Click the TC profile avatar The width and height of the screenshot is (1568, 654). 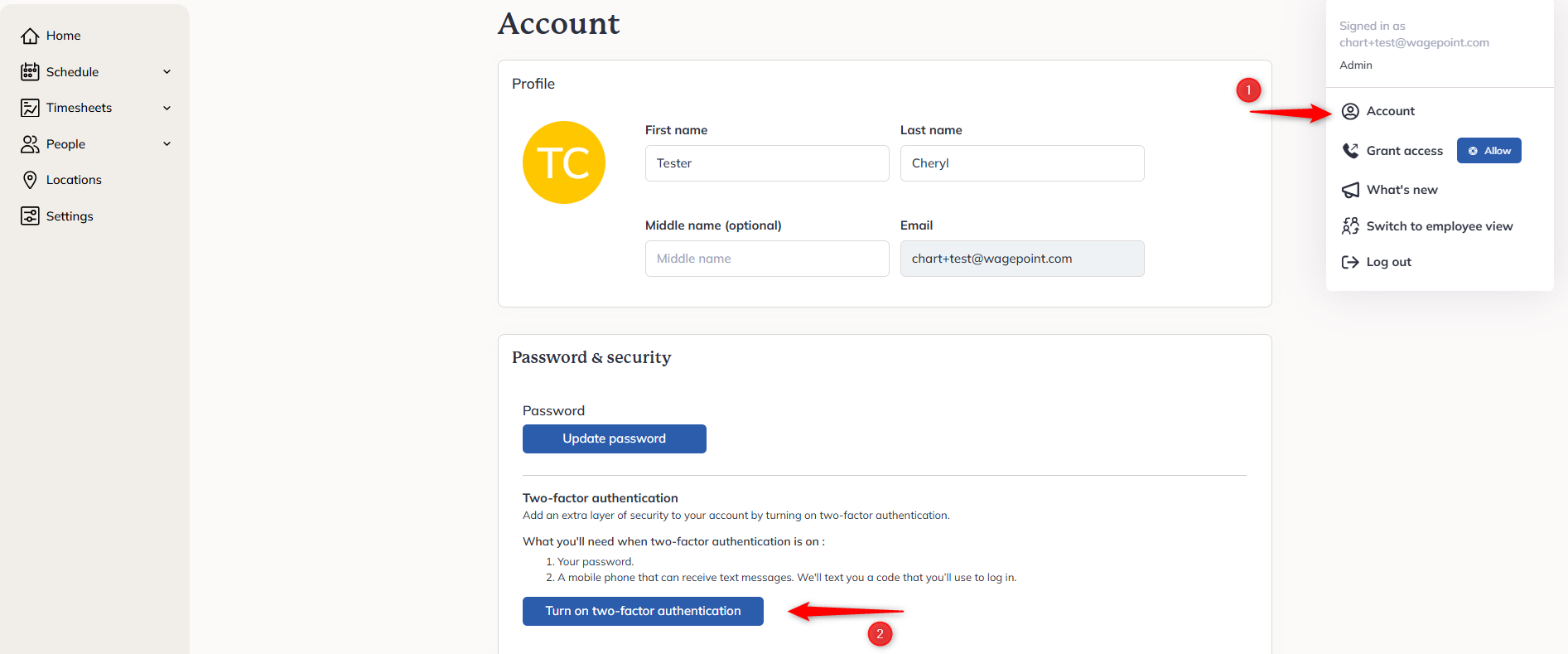coord(564,162)
